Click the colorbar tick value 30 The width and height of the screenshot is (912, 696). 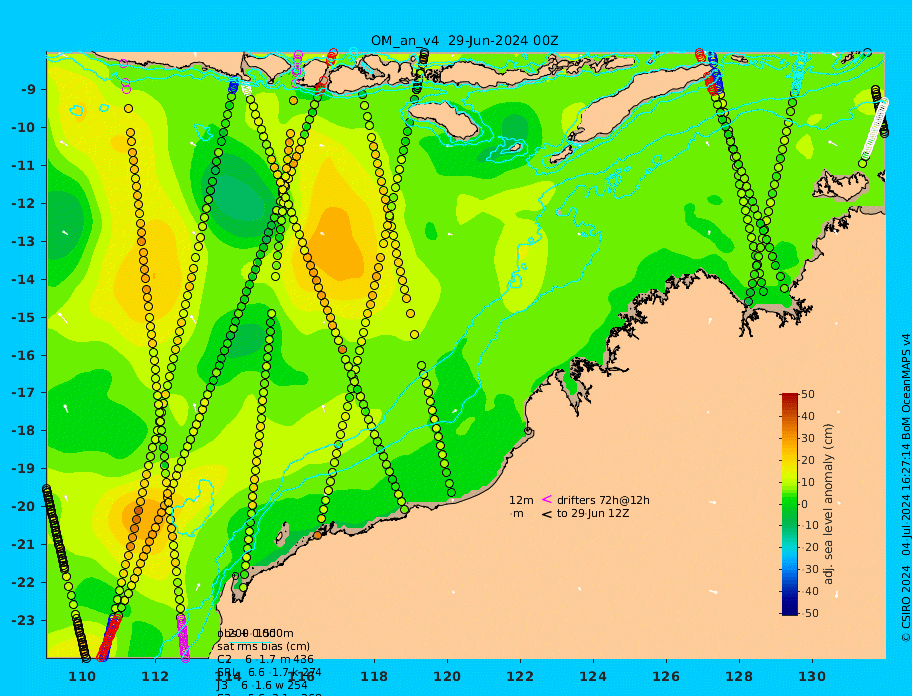tap(808, 438)
